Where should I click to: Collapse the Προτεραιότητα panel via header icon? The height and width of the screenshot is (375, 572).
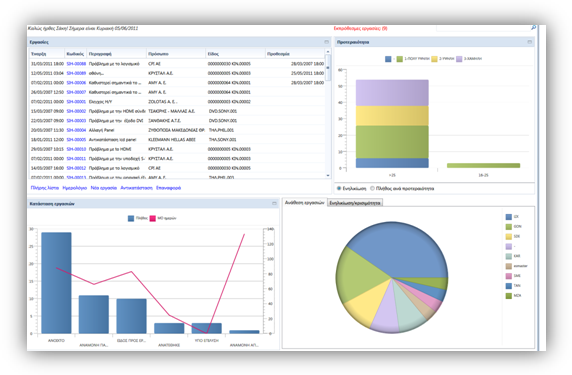[529, 42]
